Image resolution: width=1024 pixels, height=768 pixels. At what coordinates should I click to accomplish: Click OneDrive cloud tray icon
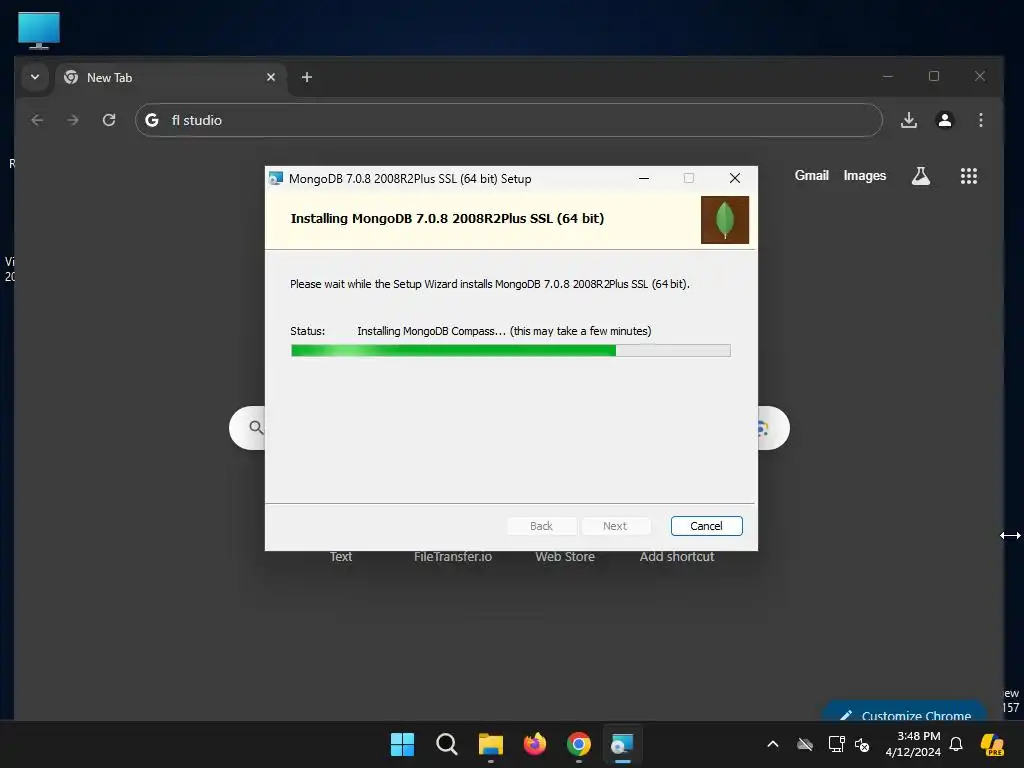[805, 744]
